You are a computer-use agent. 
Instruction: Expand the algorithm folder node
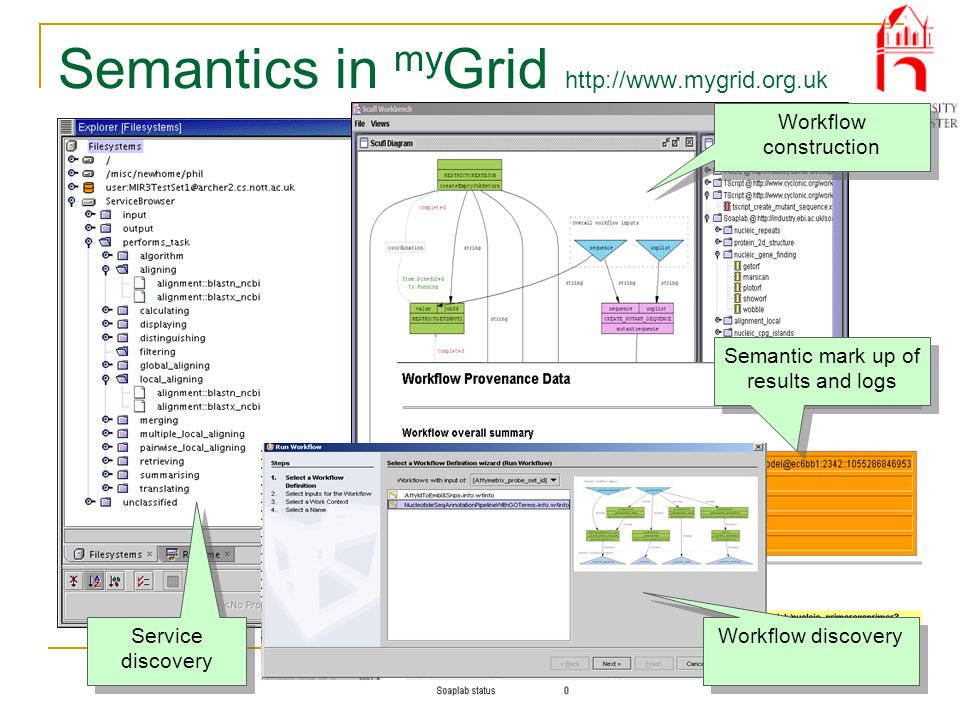[x=107, y=255]
